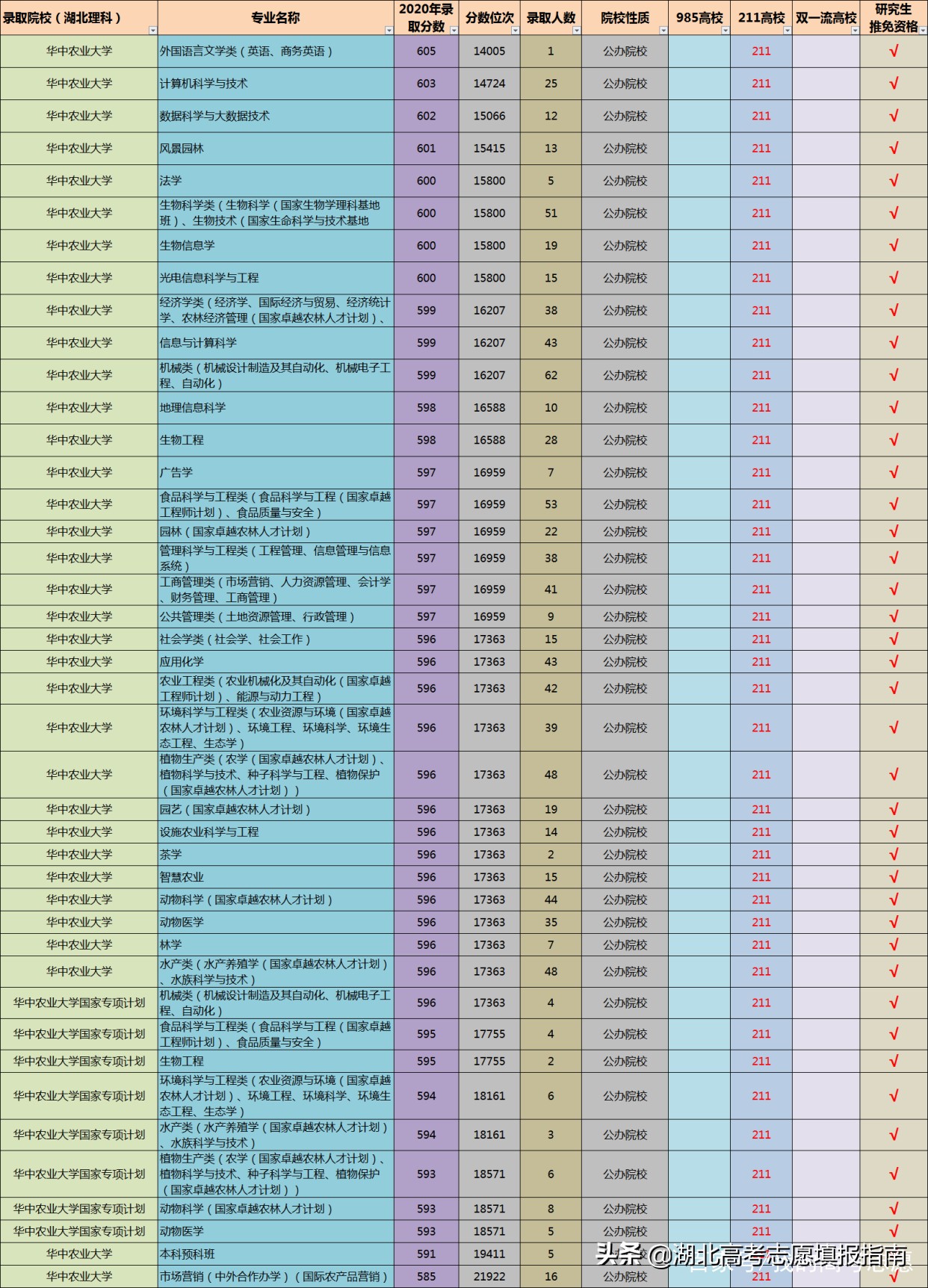Image resolution: width=928 pixels, height=1288 pixels.
Task: Click the score cell 591
Action: coord(427,1254)
